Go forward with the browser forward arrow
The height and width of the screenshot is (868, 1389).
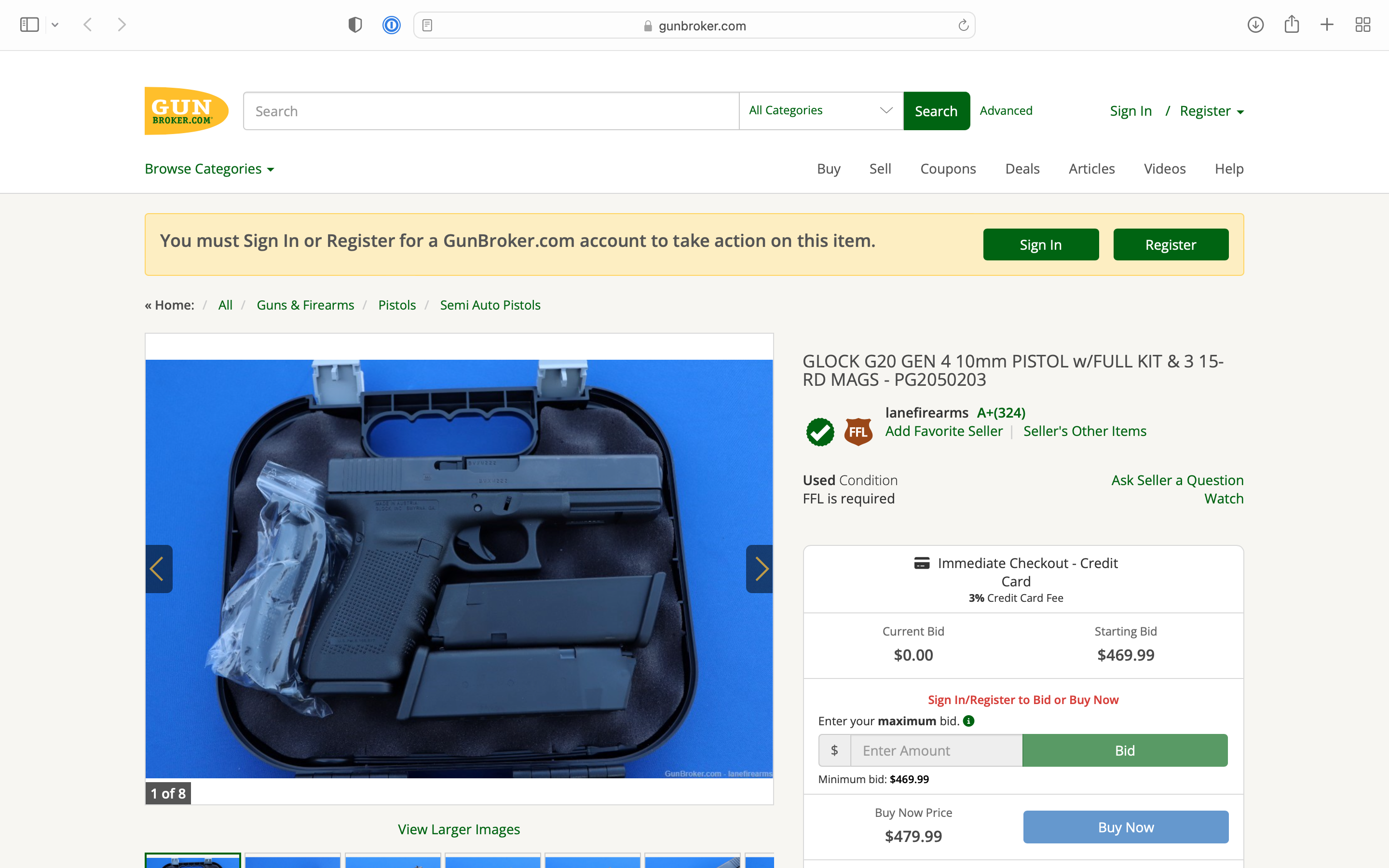[x=122, y=25]
